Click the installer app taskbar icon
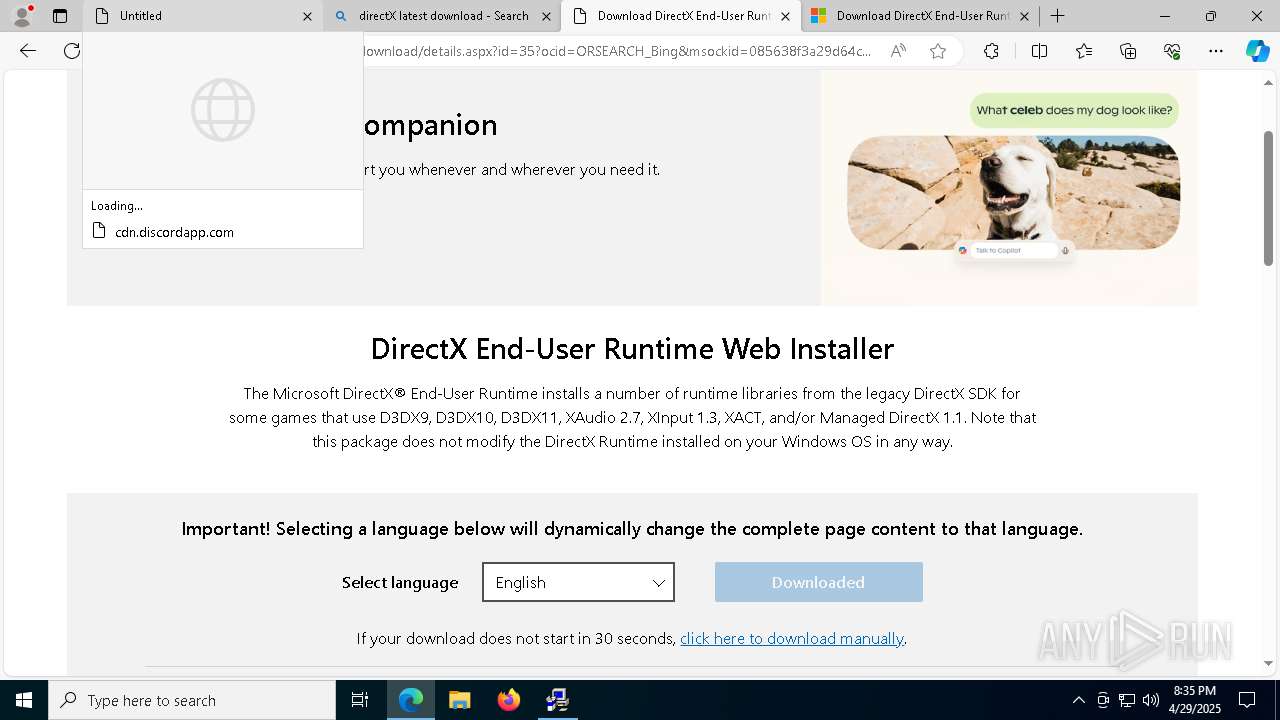This screenshot has width=1280, height=720. [557, 700]
